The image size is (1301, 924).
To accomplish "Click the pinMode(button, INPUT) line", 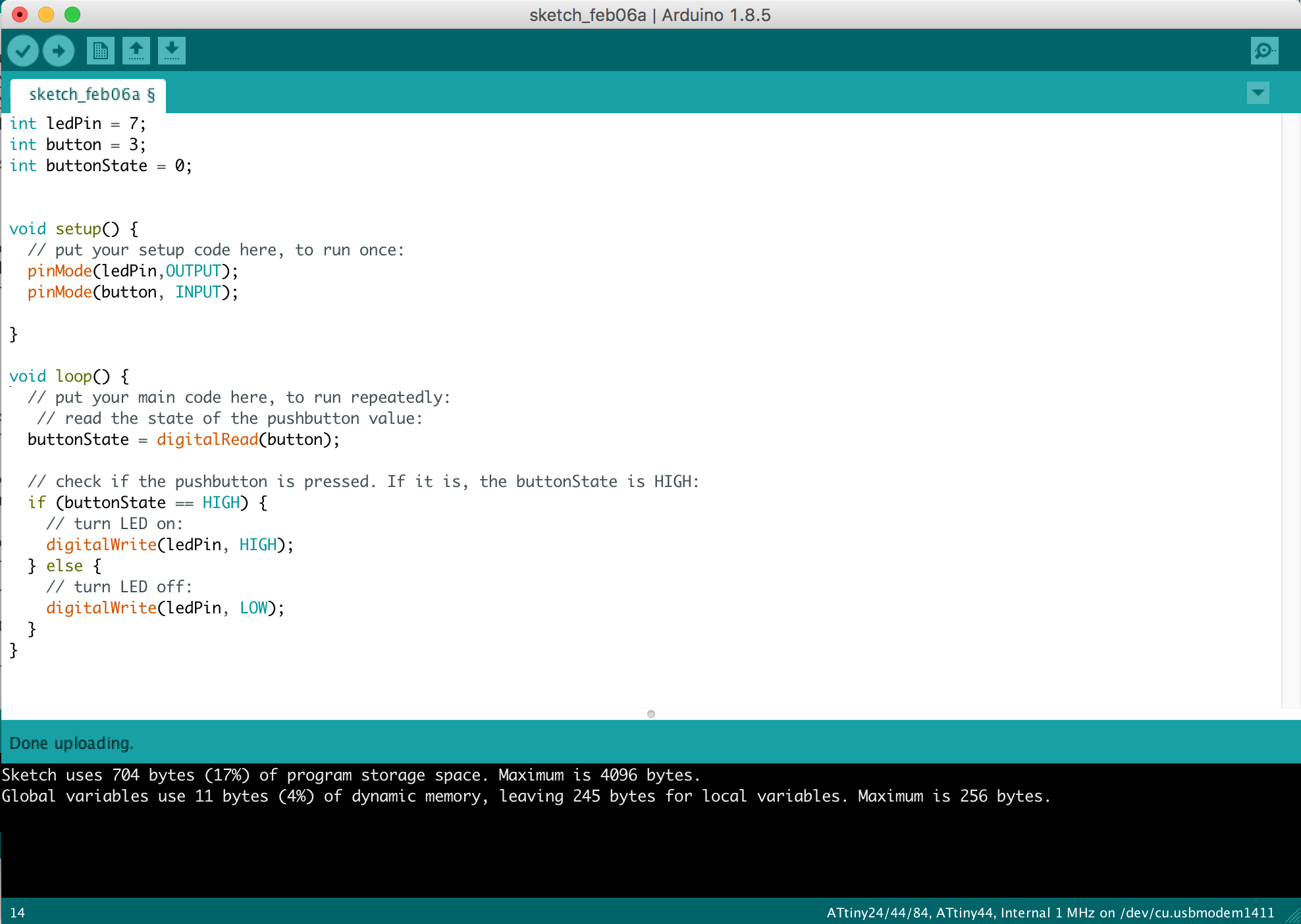I will [132, 292].
